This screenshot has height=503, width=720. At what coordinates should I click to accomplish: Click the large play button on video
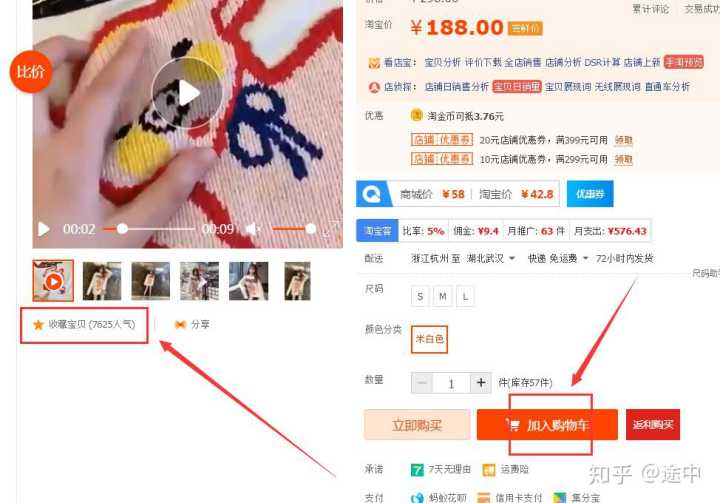coord(187,93)
